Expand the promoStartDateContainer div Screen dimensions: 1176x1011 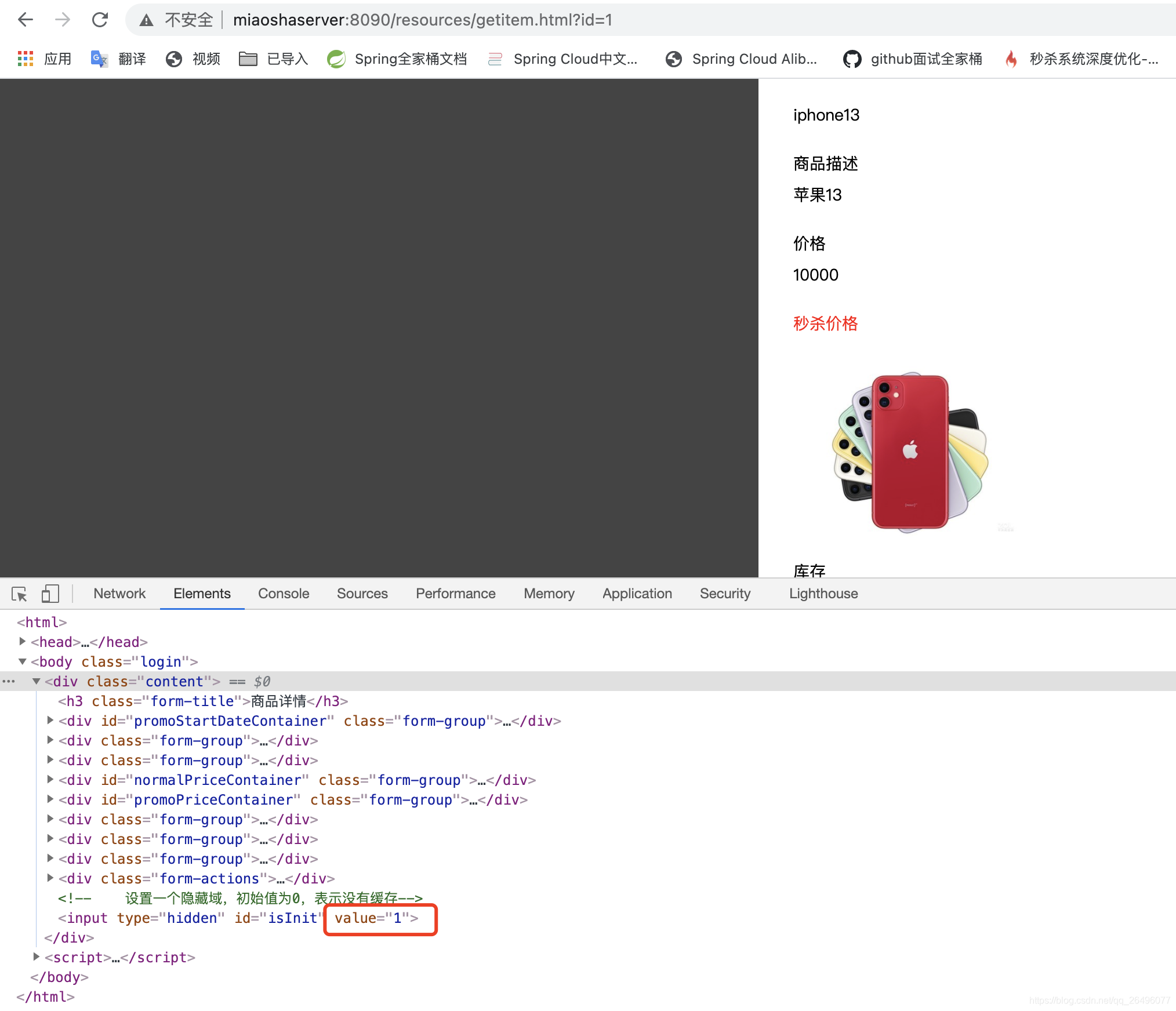(x=50, y=721)
